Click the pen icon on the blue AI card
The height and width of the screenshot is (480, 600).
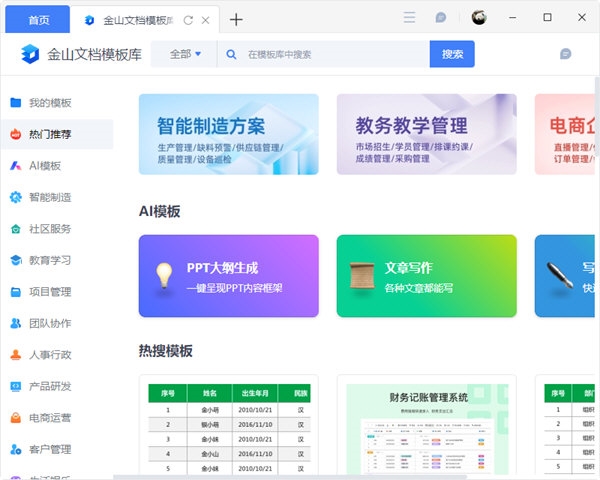pos(559,276)
